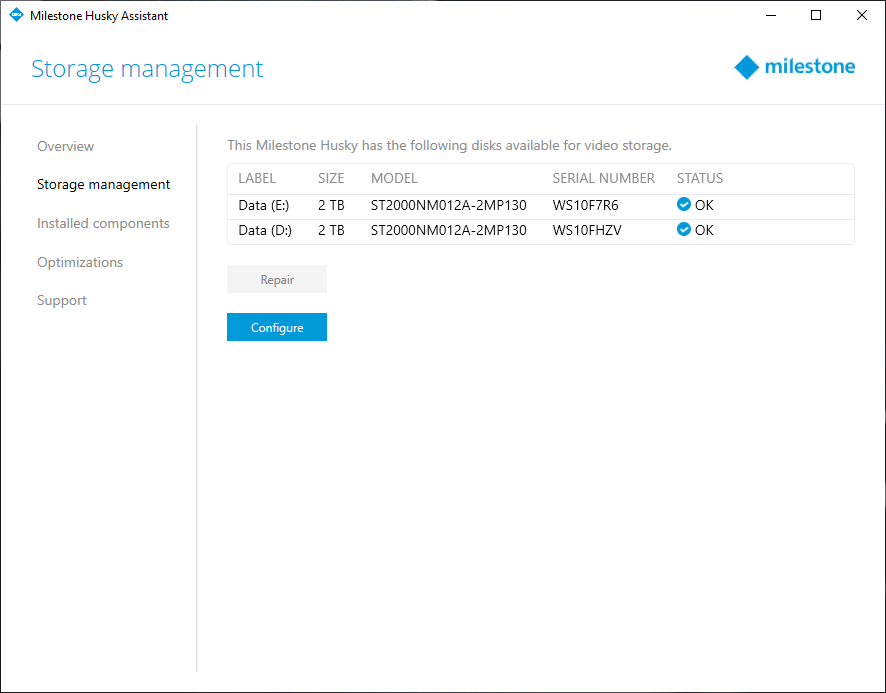Click the STATUS column header
886x693 pixels.
700,179
